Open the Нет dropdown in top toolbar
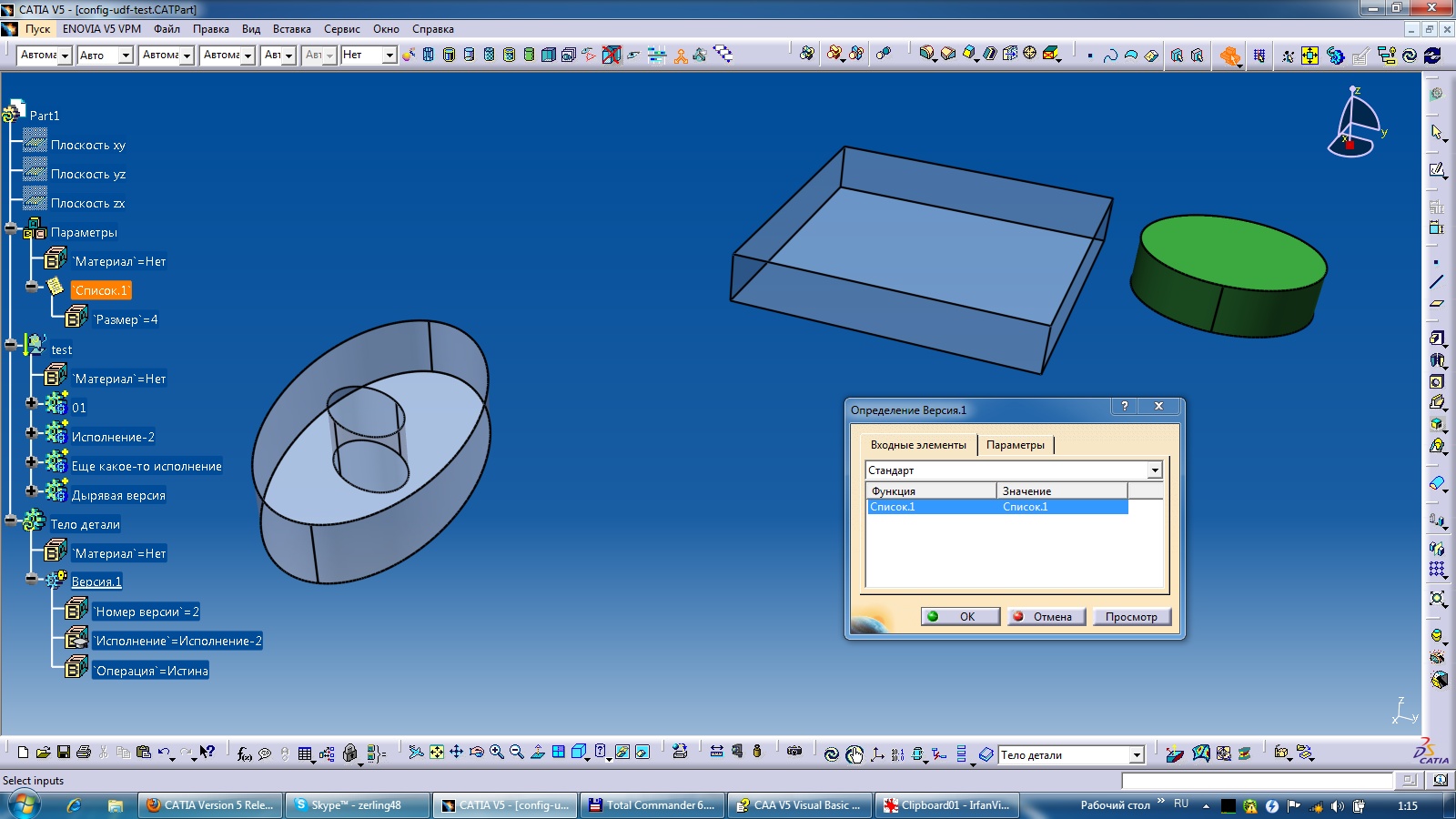1456x819 pixels. 389,56
